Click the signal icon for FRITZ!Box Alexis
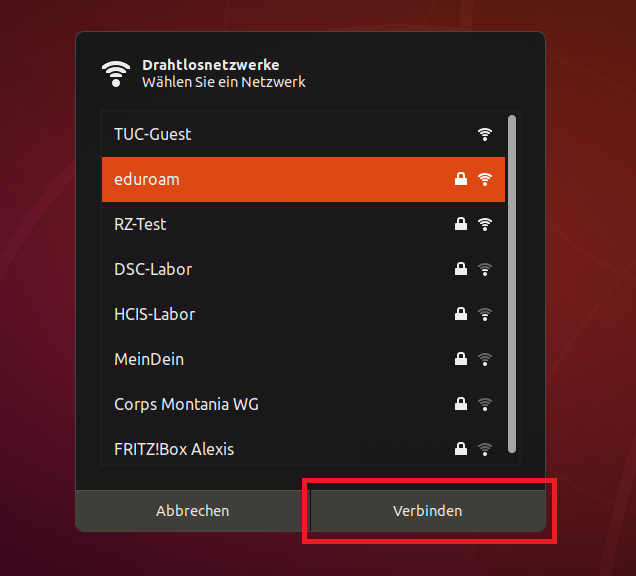Image resolution: width=636 pixels, height=576 pixels. pos(485,449)
